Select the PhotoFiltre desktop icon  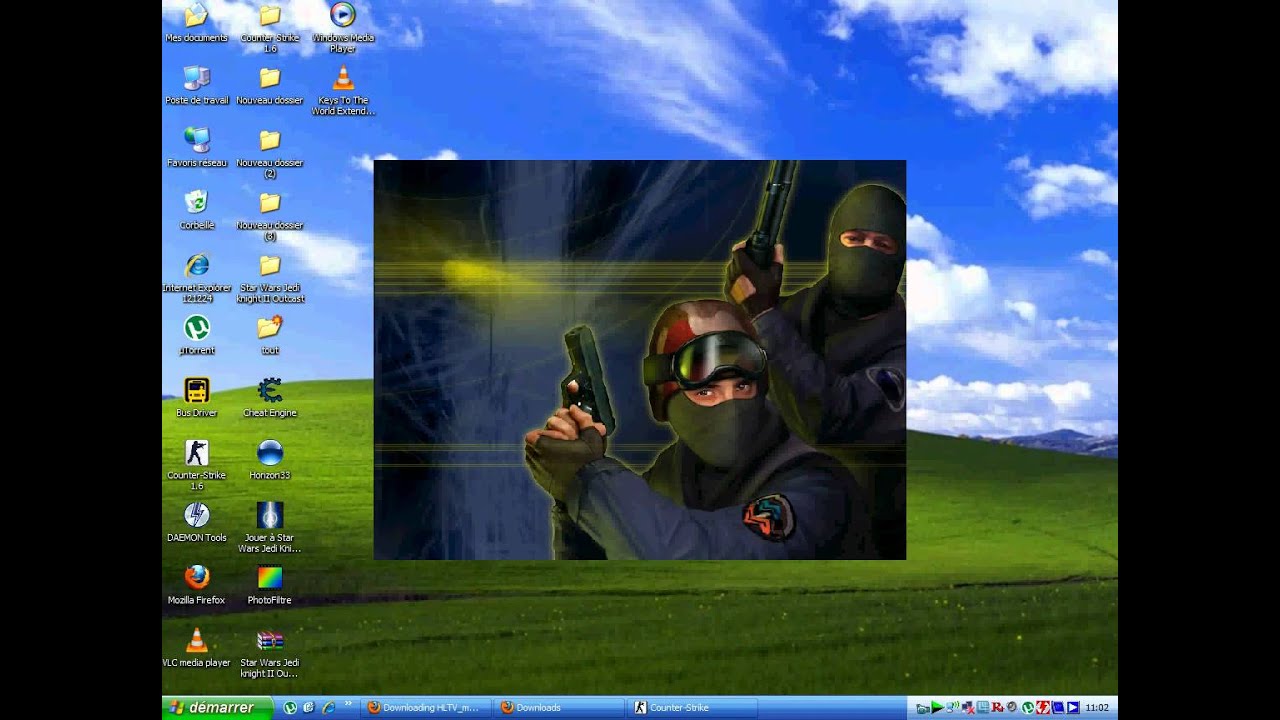[x=270, y=585]
